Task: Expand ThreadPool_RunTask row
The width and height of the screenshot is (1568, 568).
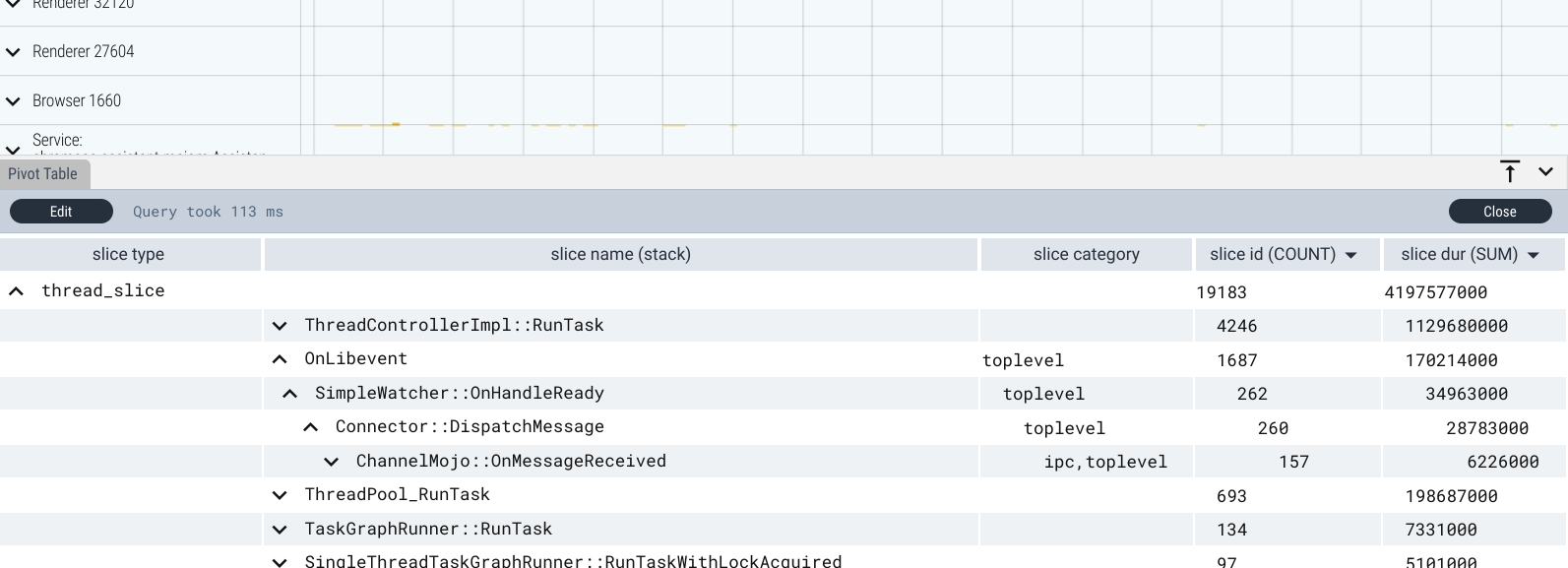Action: click(x=280, y=495)
